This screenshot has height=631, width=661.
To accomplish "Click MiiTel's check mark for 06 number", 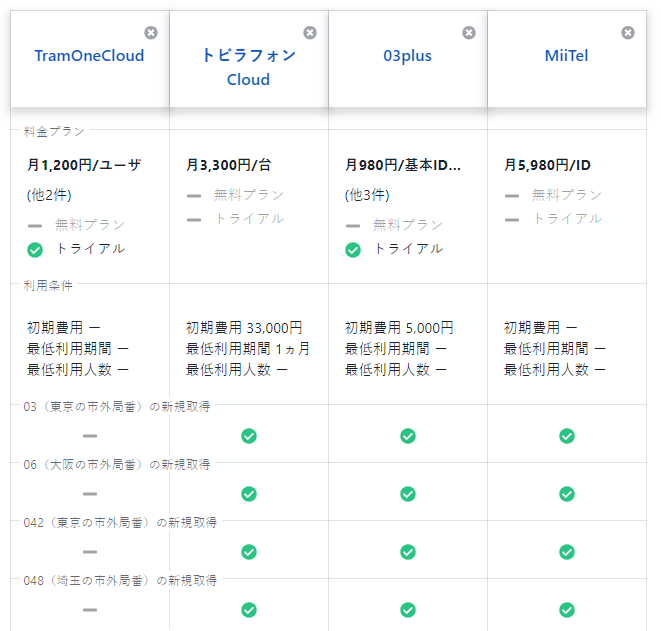I will [x=567, y=494].
